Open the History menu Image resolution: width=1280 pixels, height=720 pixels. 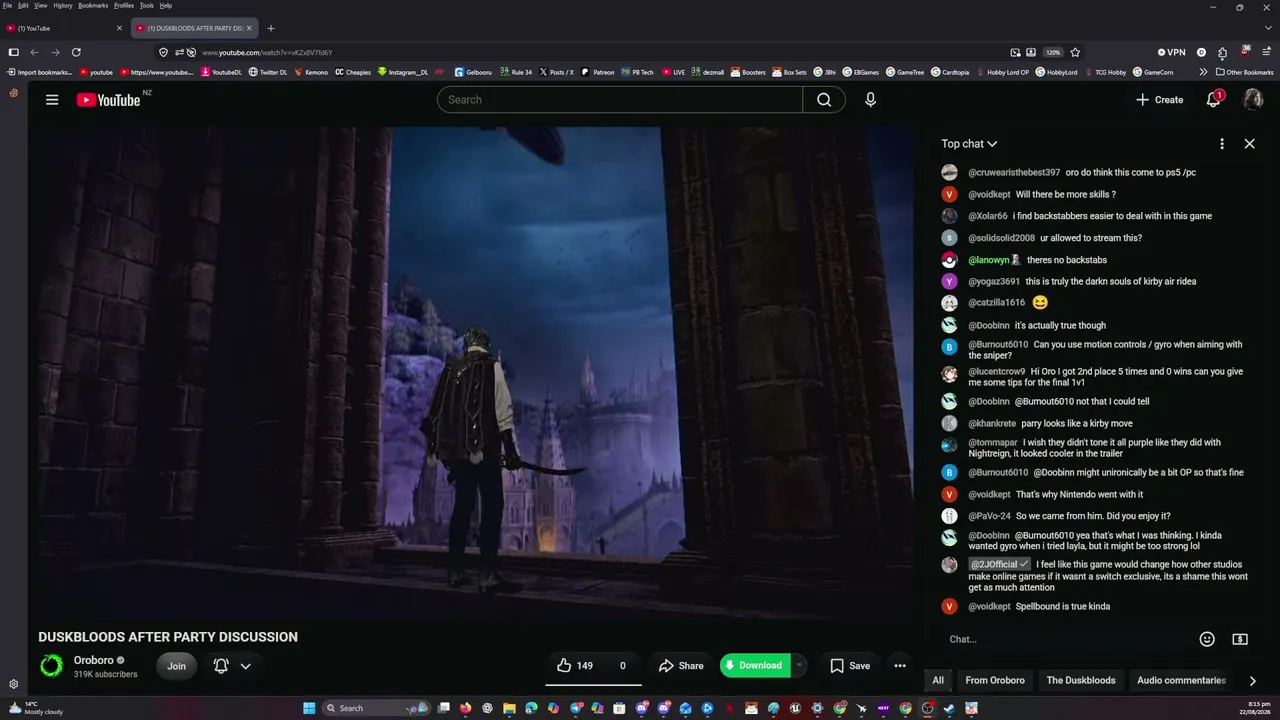point(62,5)
